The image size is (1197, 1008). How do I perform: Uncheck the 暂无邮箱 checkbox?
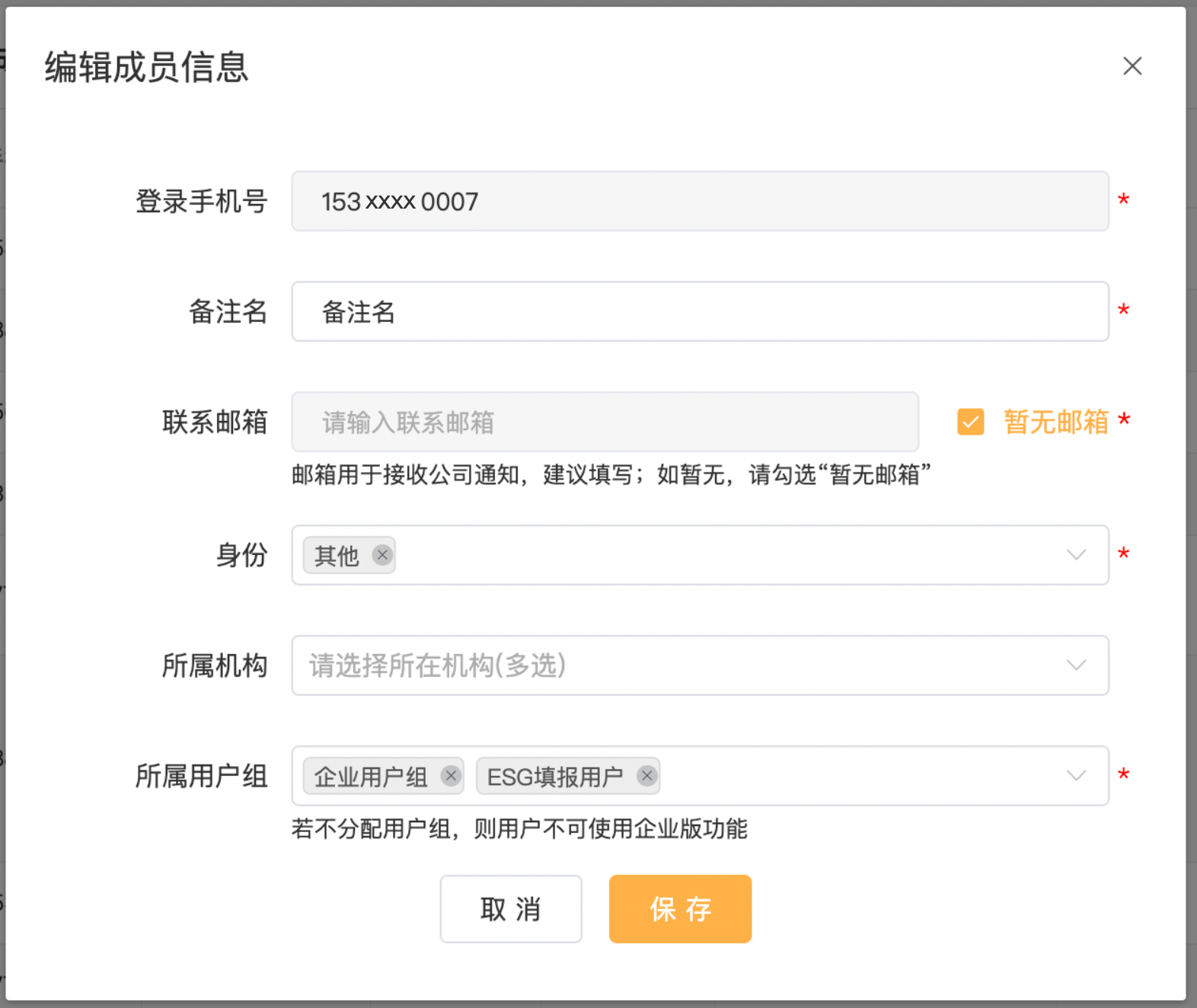pos(970,422)
